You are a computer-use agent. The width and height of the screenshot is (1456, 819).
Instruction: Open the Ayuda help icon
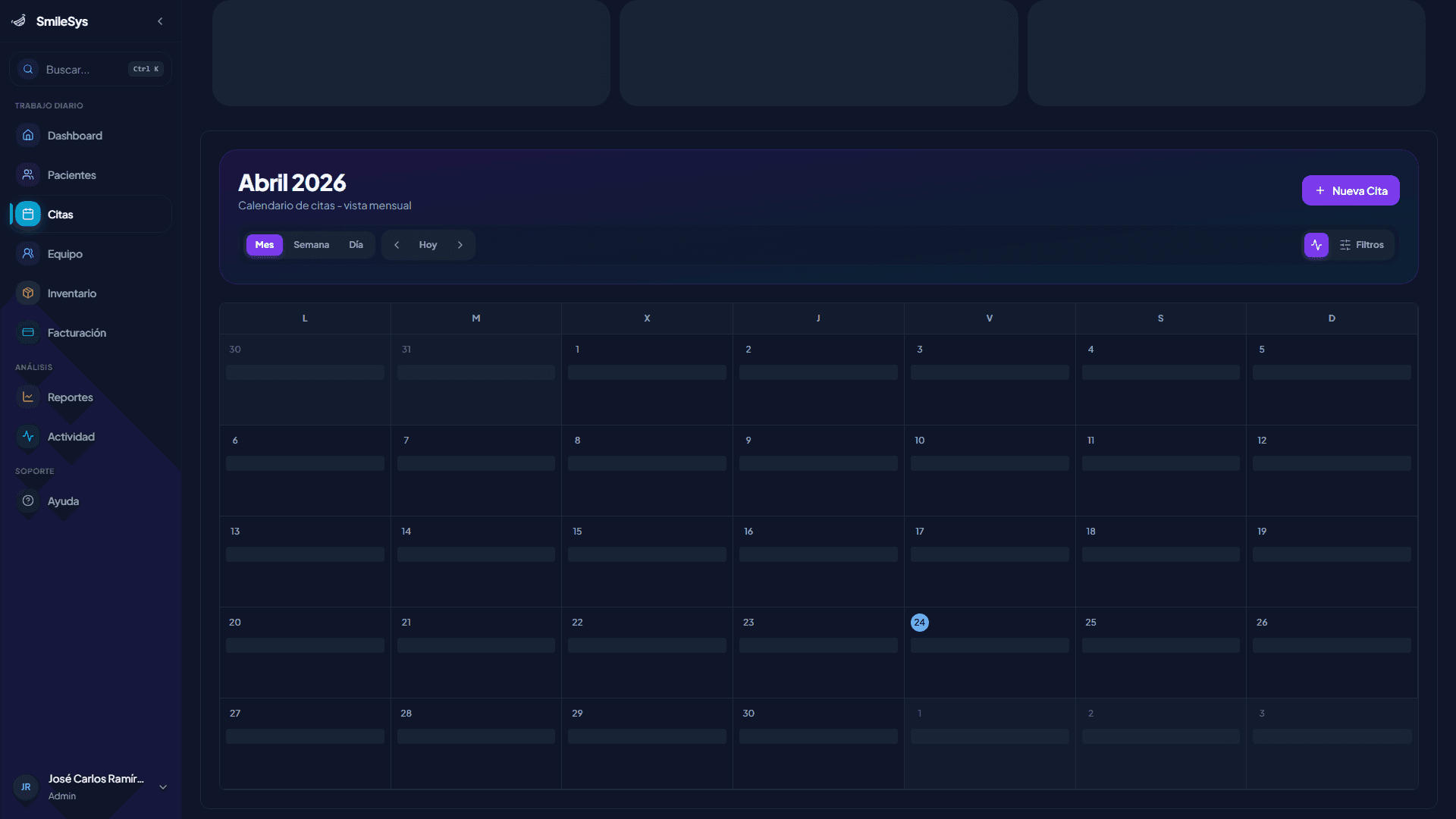[x=28, y=500]
